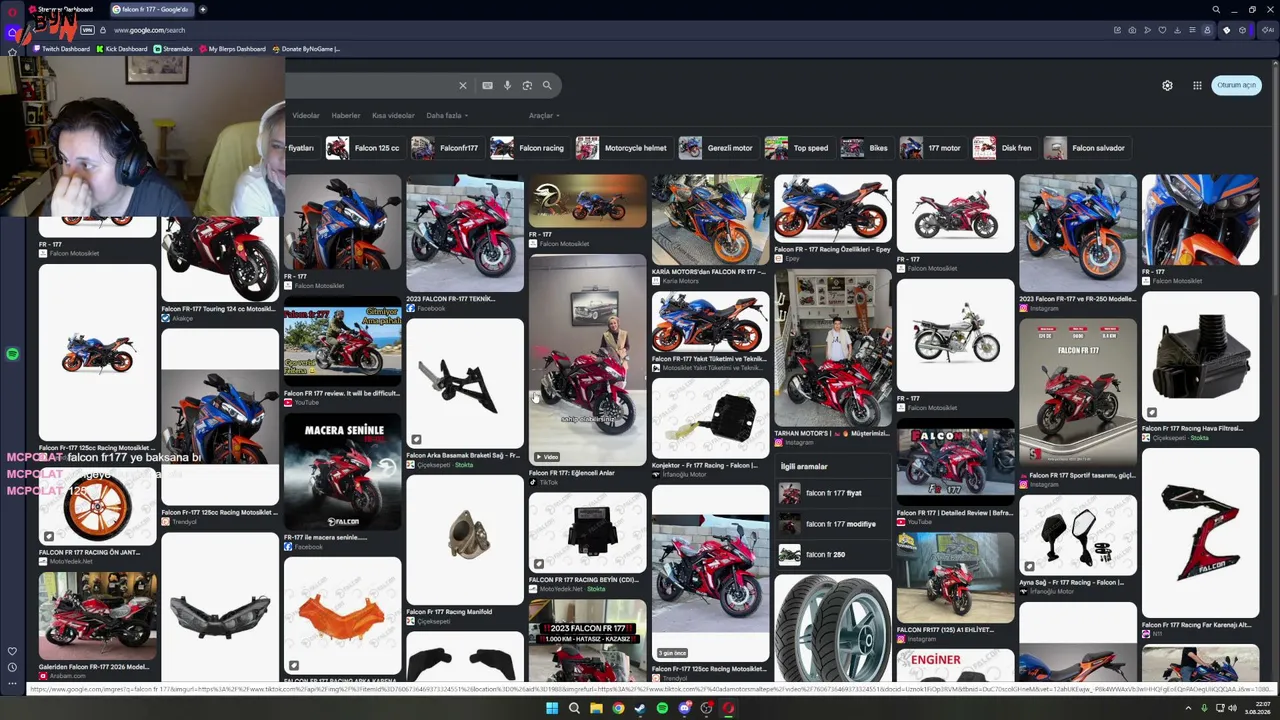The height and width of the screenshot is (720, 1280).
Task: Open the taskbar clock showing 22:07
Action: 1257,708
